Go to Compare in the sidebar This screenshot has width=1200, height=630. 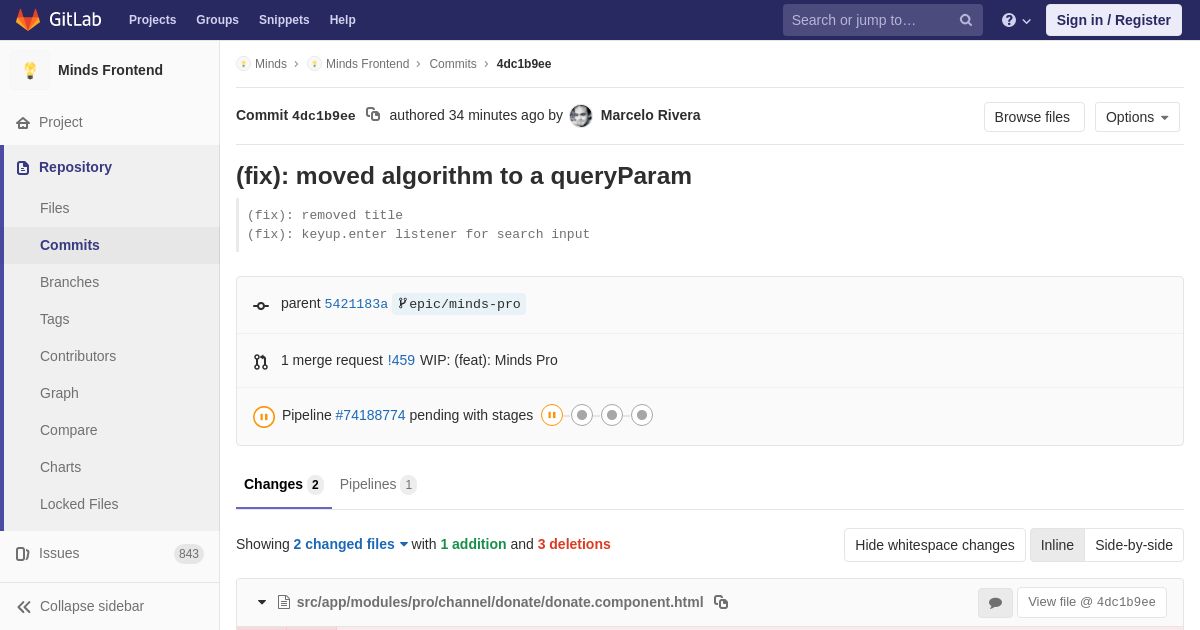pos(69,430)
